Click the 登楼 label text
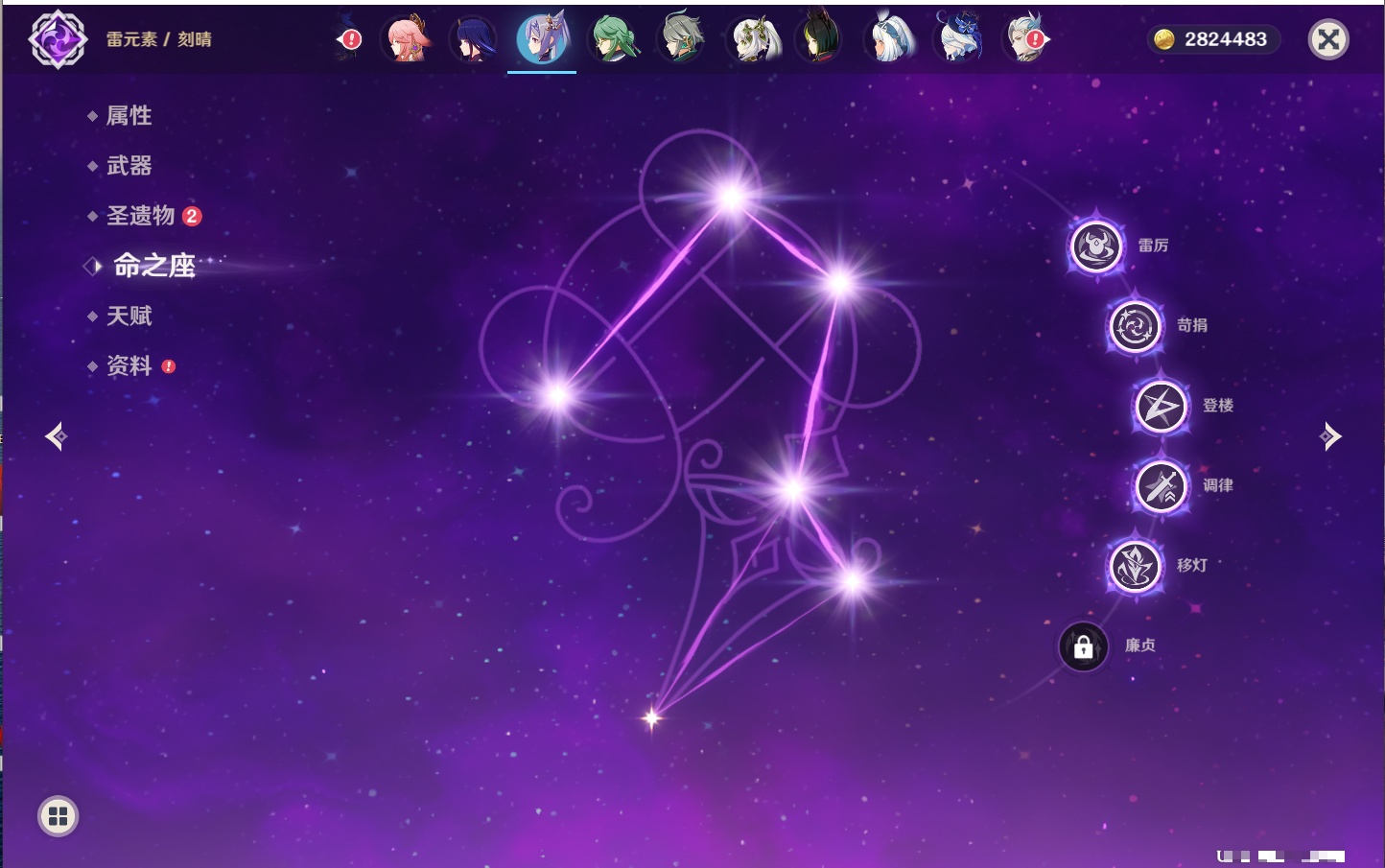 coord(1218,406)
